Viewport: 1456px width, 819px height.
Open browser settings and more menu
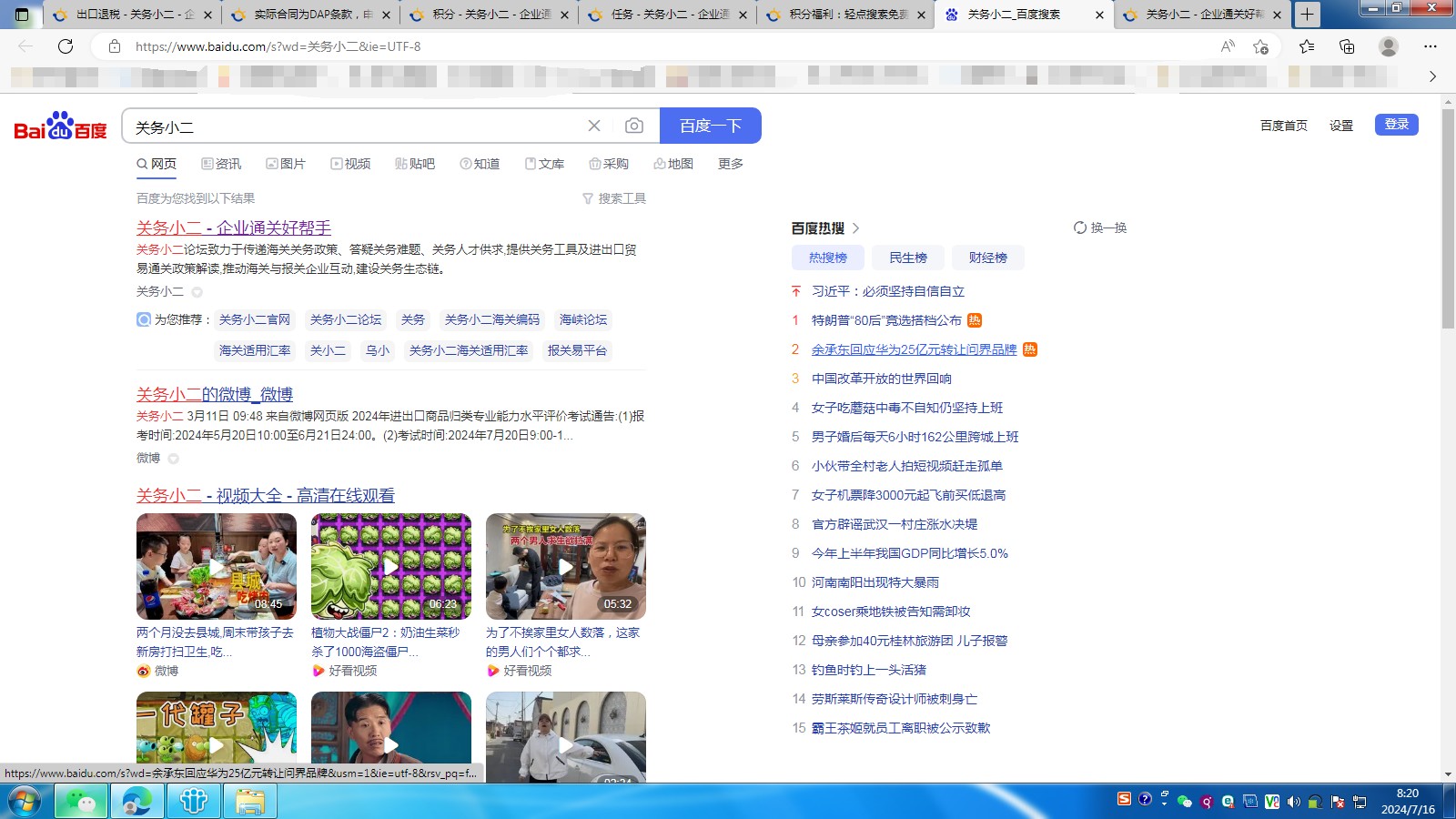(1431, 46)
